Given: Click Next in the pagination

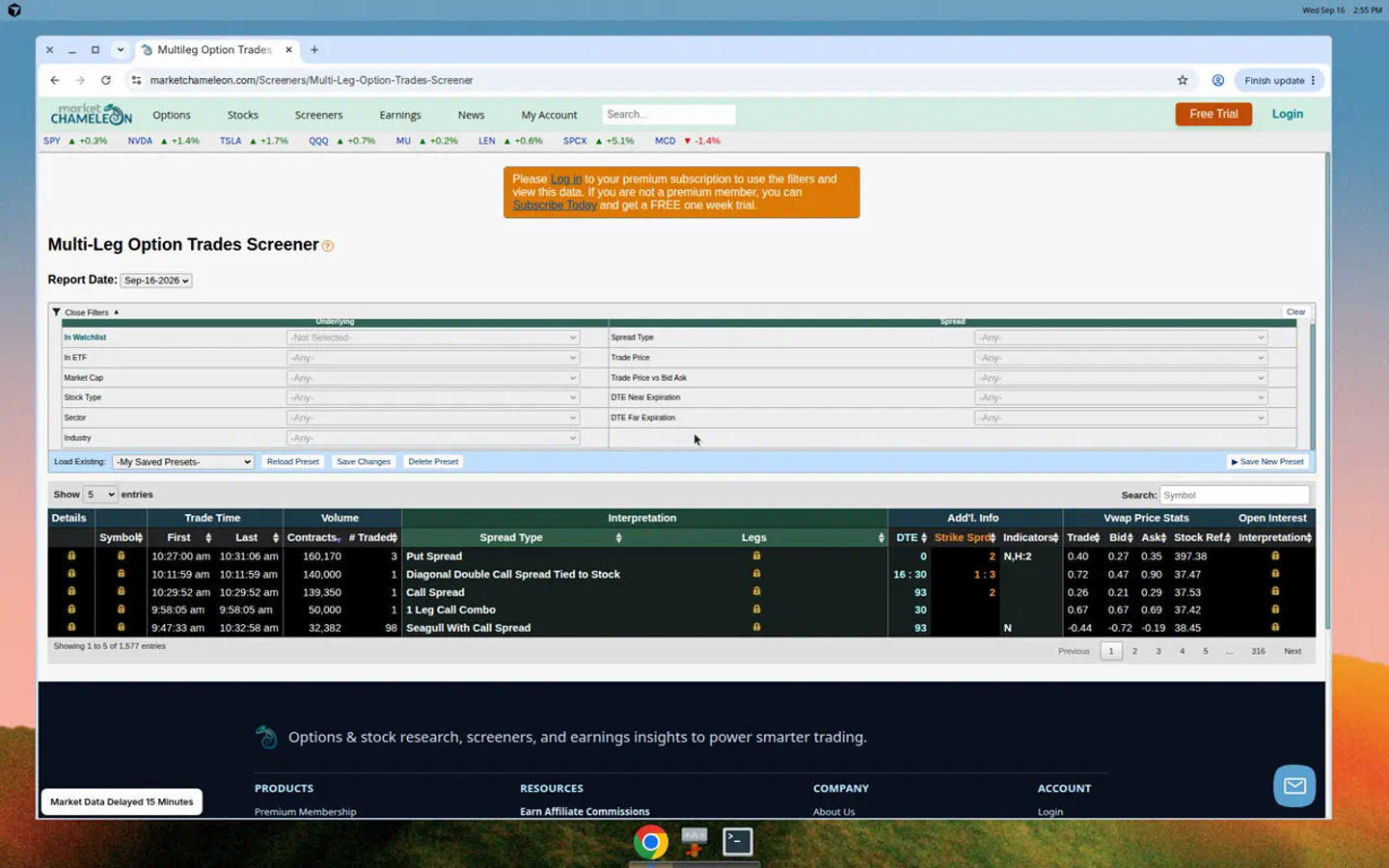Looking at the screenshot, I should (x=1293, y=651).
